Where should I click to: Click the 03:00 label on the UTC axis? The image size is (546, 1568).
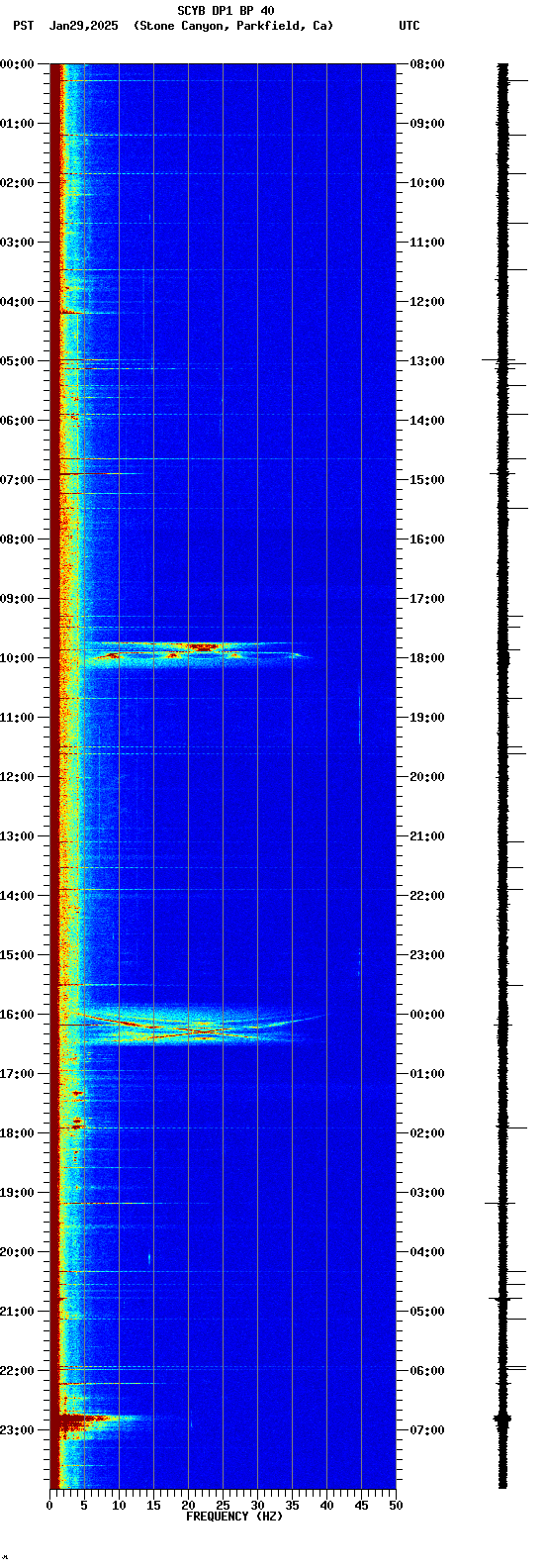[x=426, y=1193]
